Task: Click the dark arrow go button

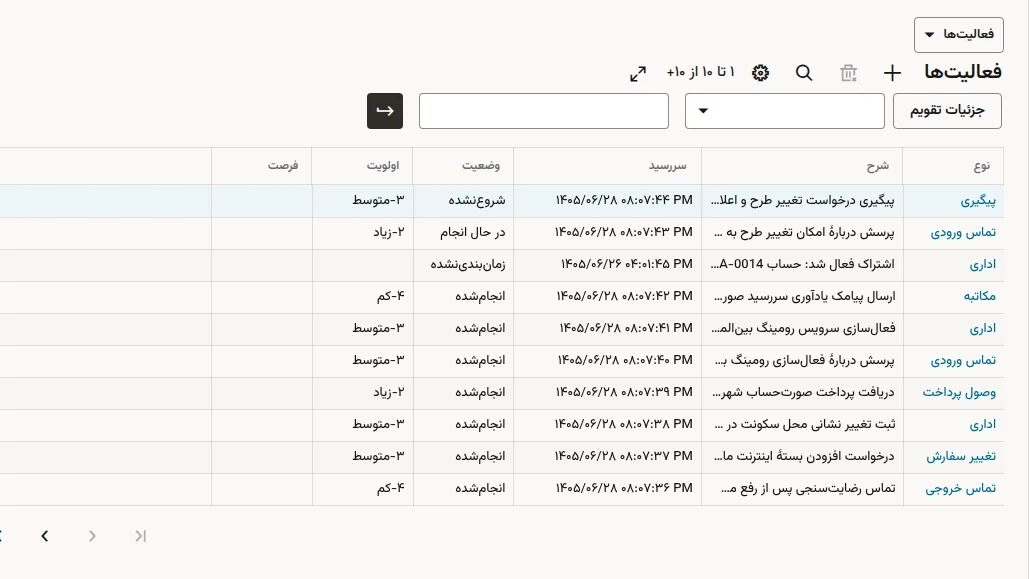Action: click(385, 111)
